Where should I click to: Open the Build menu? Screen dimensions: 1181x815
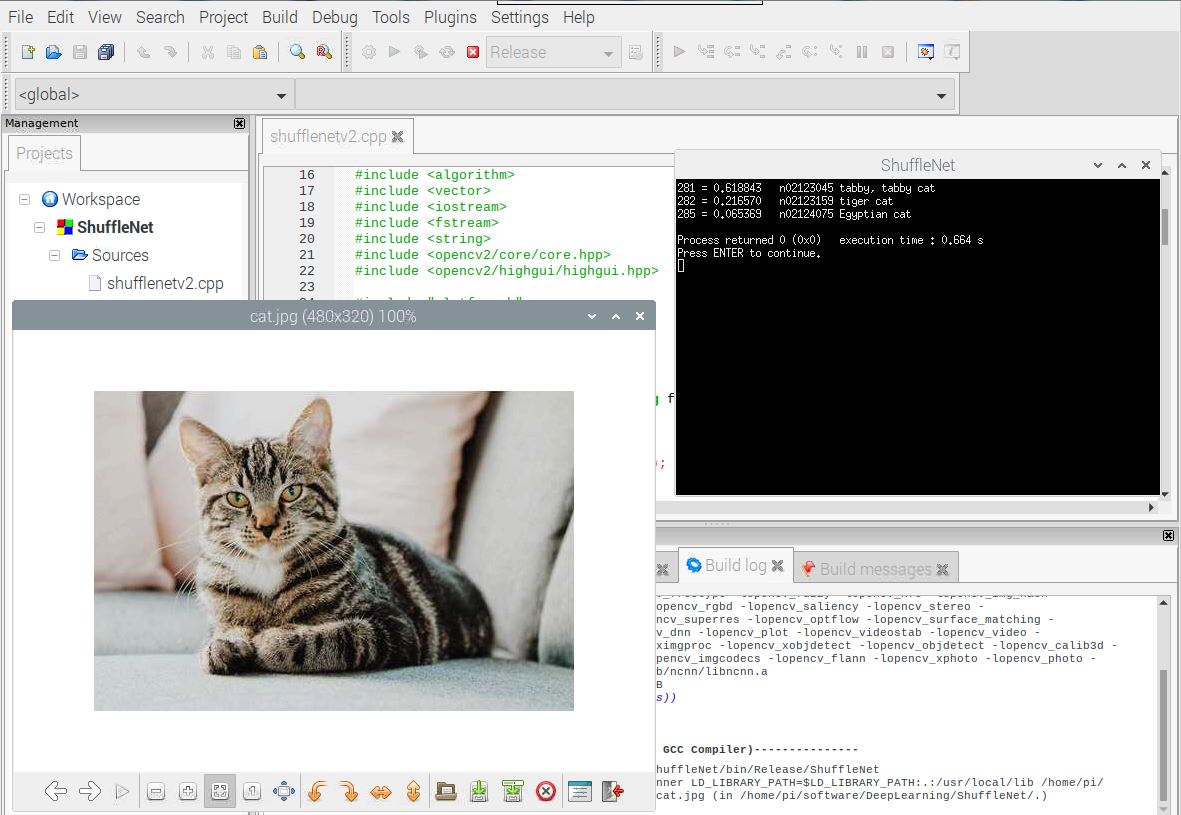pos(280,17)
